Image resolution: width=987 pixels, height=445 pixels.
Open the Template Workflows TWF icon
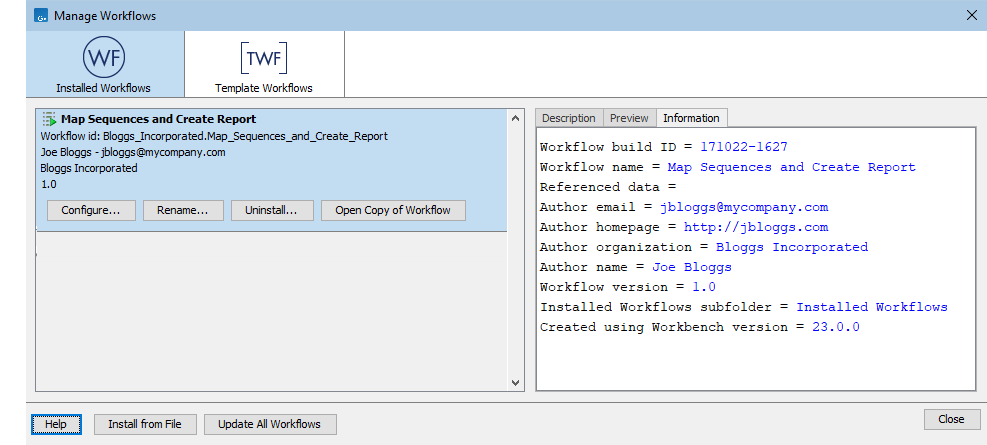pyautogui.click(x=263, y=57)
